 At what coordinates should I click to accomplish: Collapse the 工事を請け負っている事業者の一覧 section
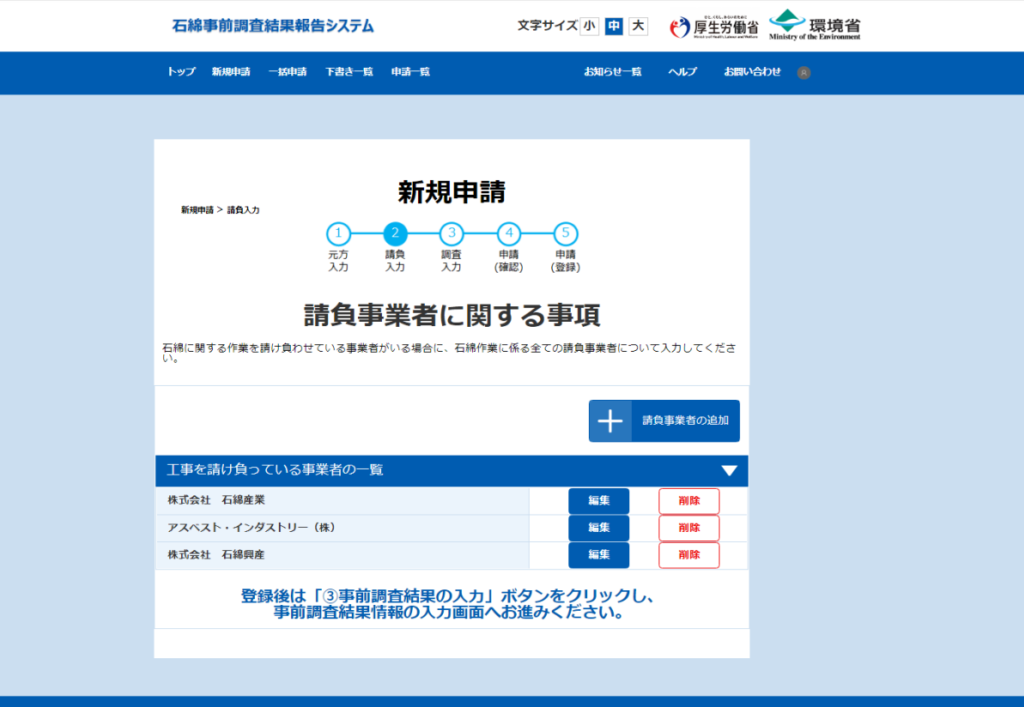click(729, 471)
